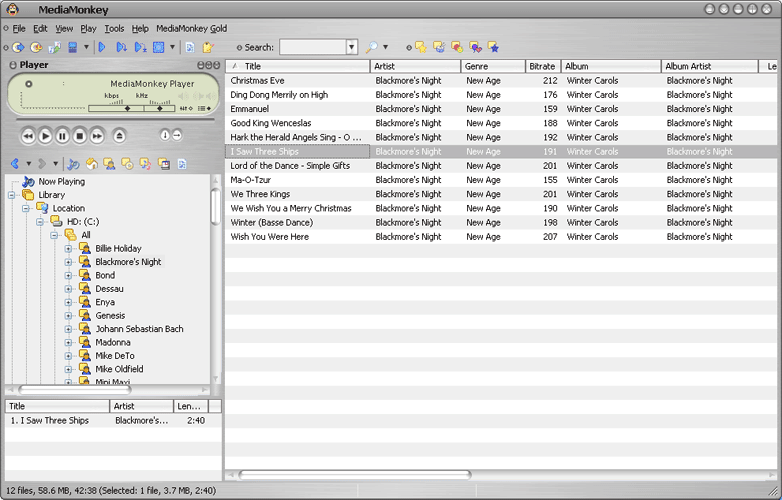Screen dimensions: 782x500
Task: Click the blue Back navigation arrow
Action: (15, 164)
